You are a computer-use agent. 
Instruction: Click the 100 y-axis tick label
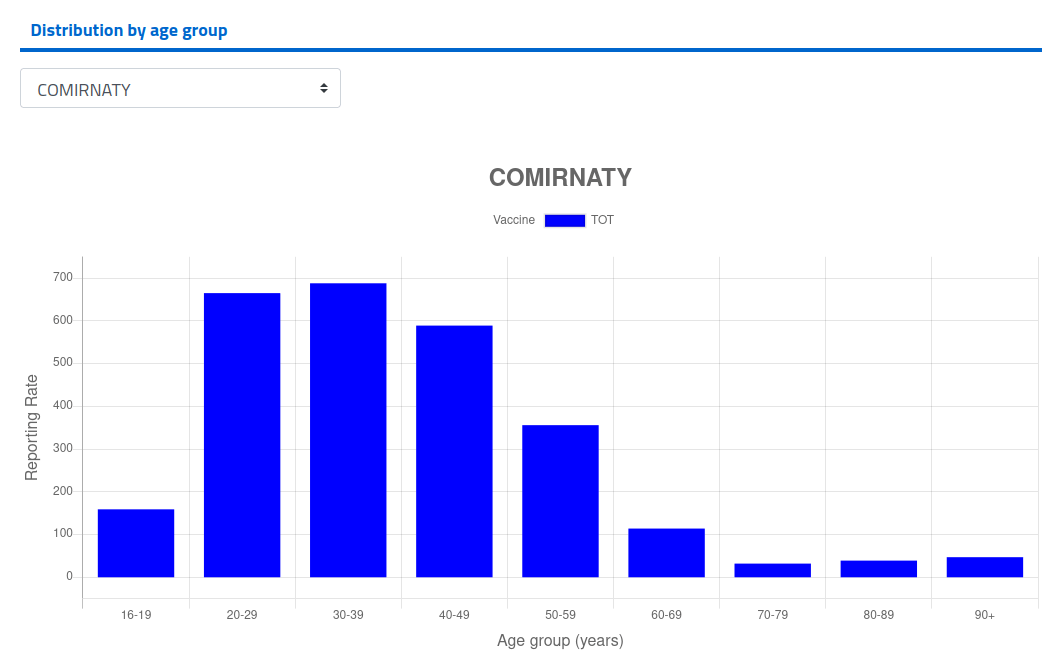tap(63, 533)
